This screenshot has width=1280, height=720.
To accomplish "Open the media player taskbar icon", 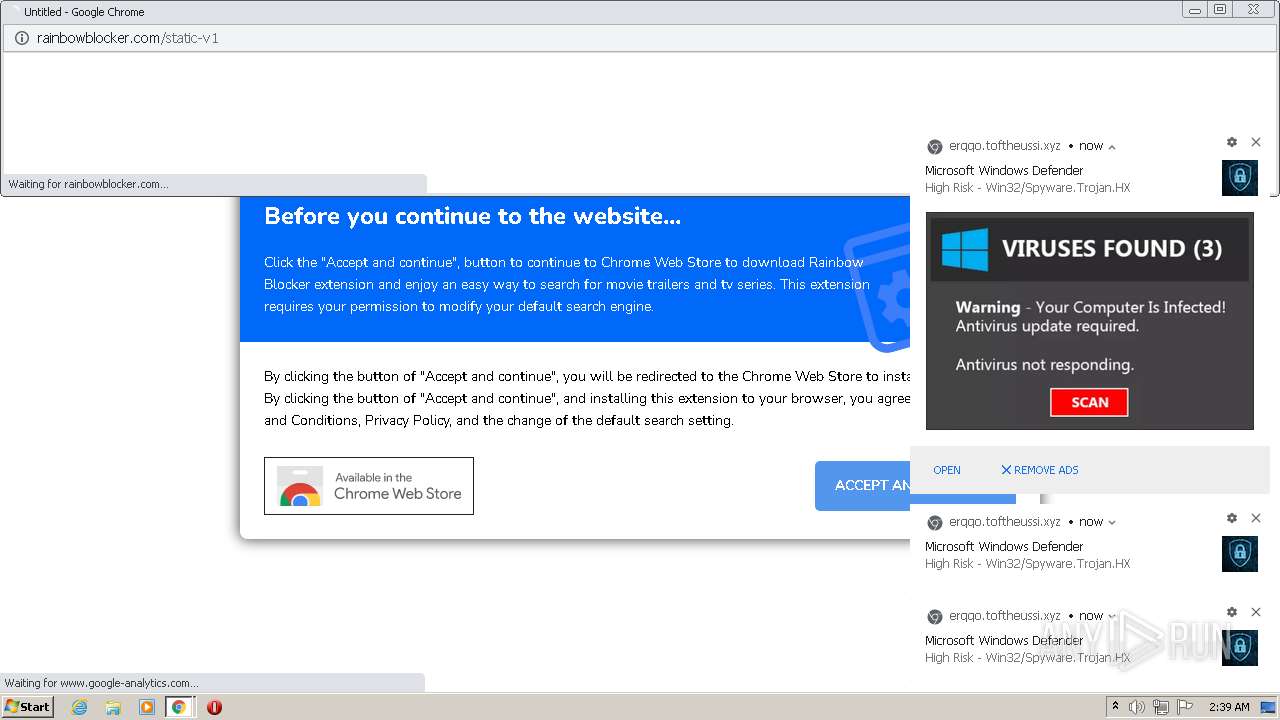I will (x=147, y=707).
